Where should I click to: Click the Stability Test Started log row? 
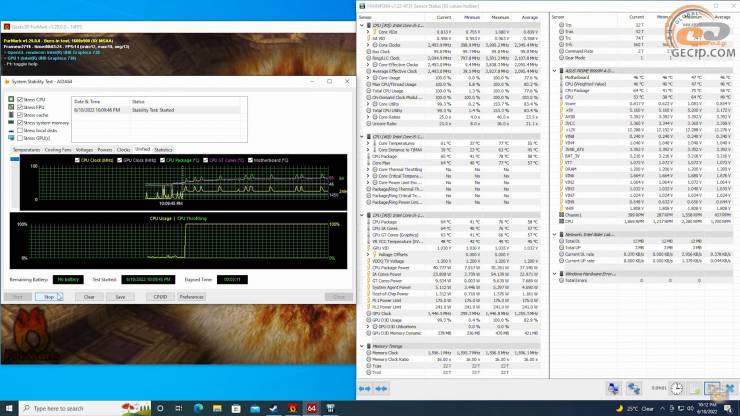[156, 110]
